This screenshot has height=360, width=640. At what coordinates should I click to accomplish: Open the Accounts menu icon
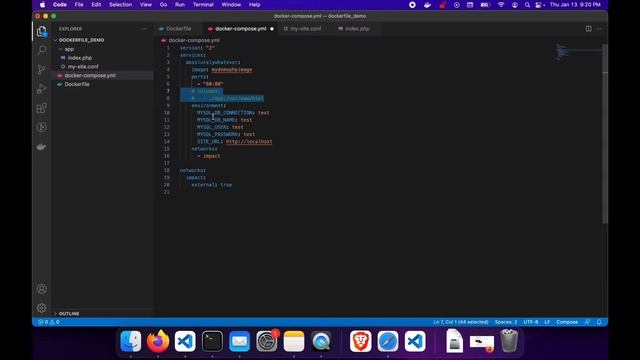pos(42,289)
